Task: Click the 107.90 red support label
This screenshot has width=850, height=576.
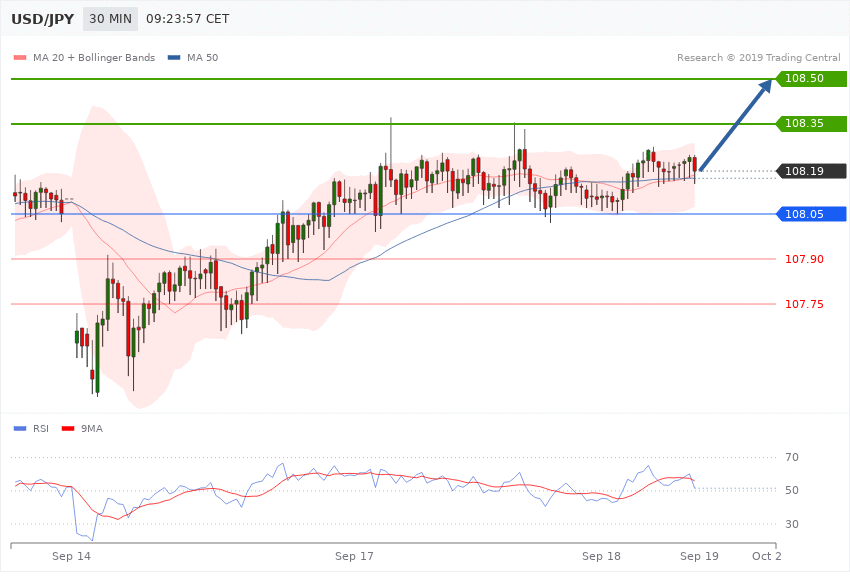Action: (804, 259)
